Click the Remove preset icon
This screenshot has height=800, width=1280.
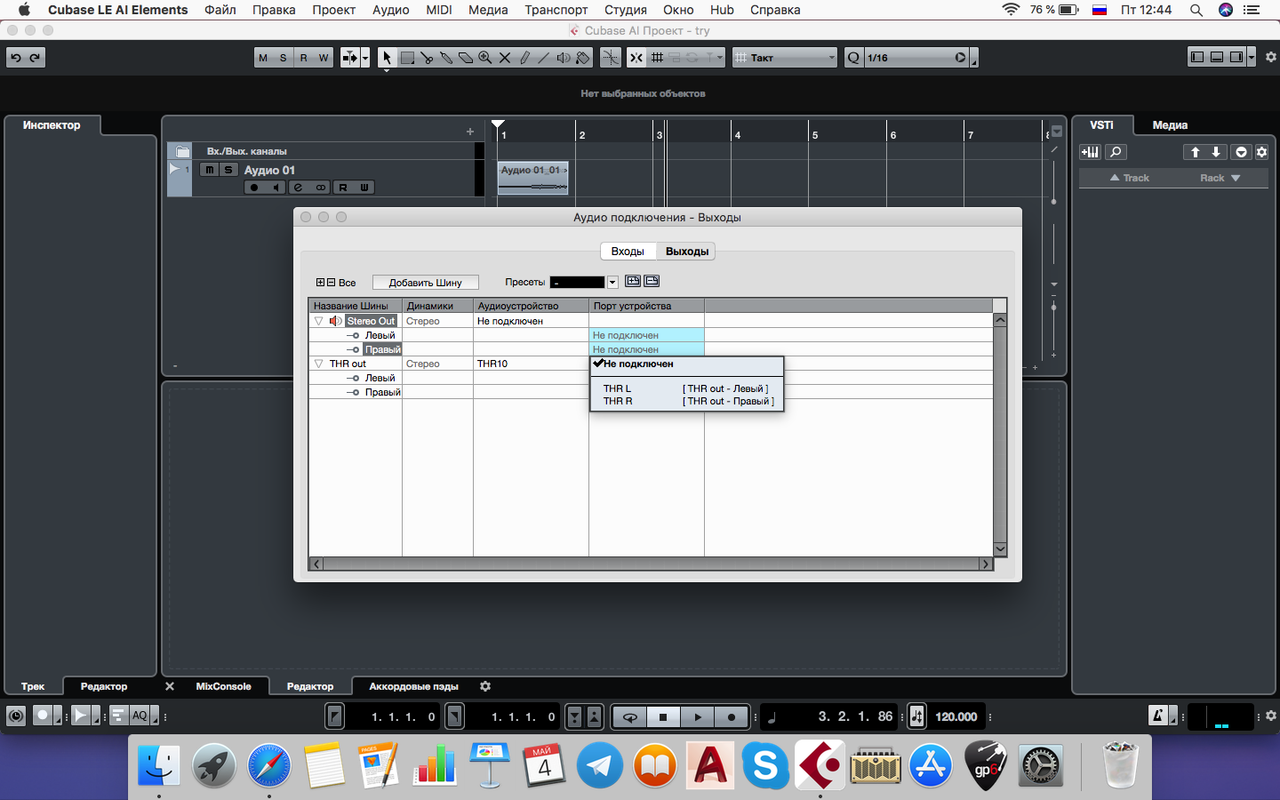point(651,282)
